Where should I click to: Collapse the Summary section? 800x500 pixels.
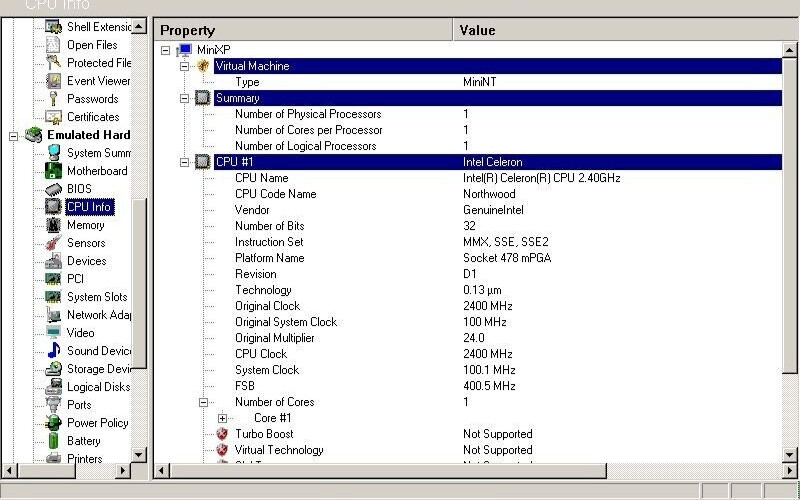pyautogui.click(x=185, y=98)
